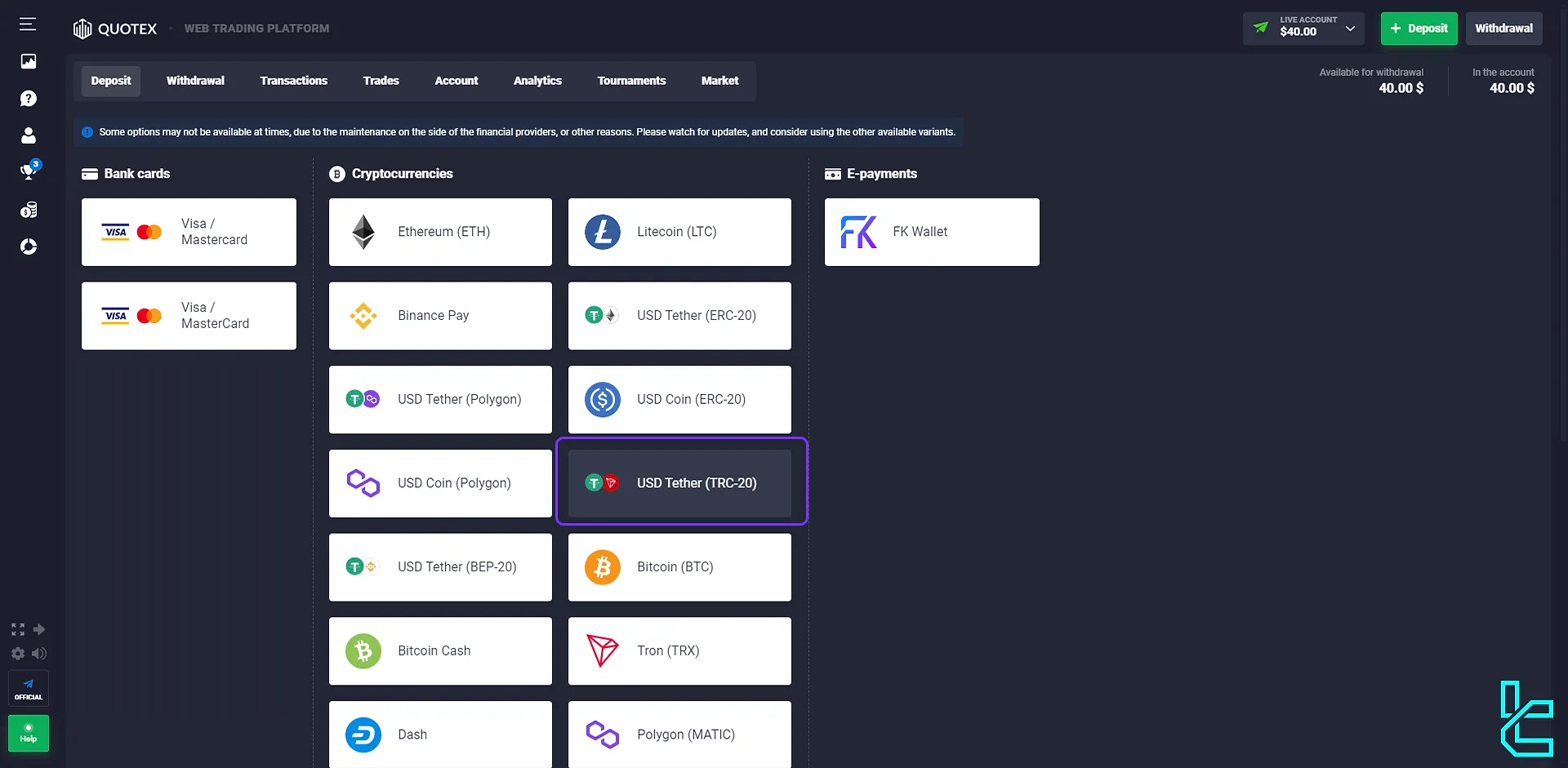
Task: Select the Dash blue icon
Action: (363, 735)
